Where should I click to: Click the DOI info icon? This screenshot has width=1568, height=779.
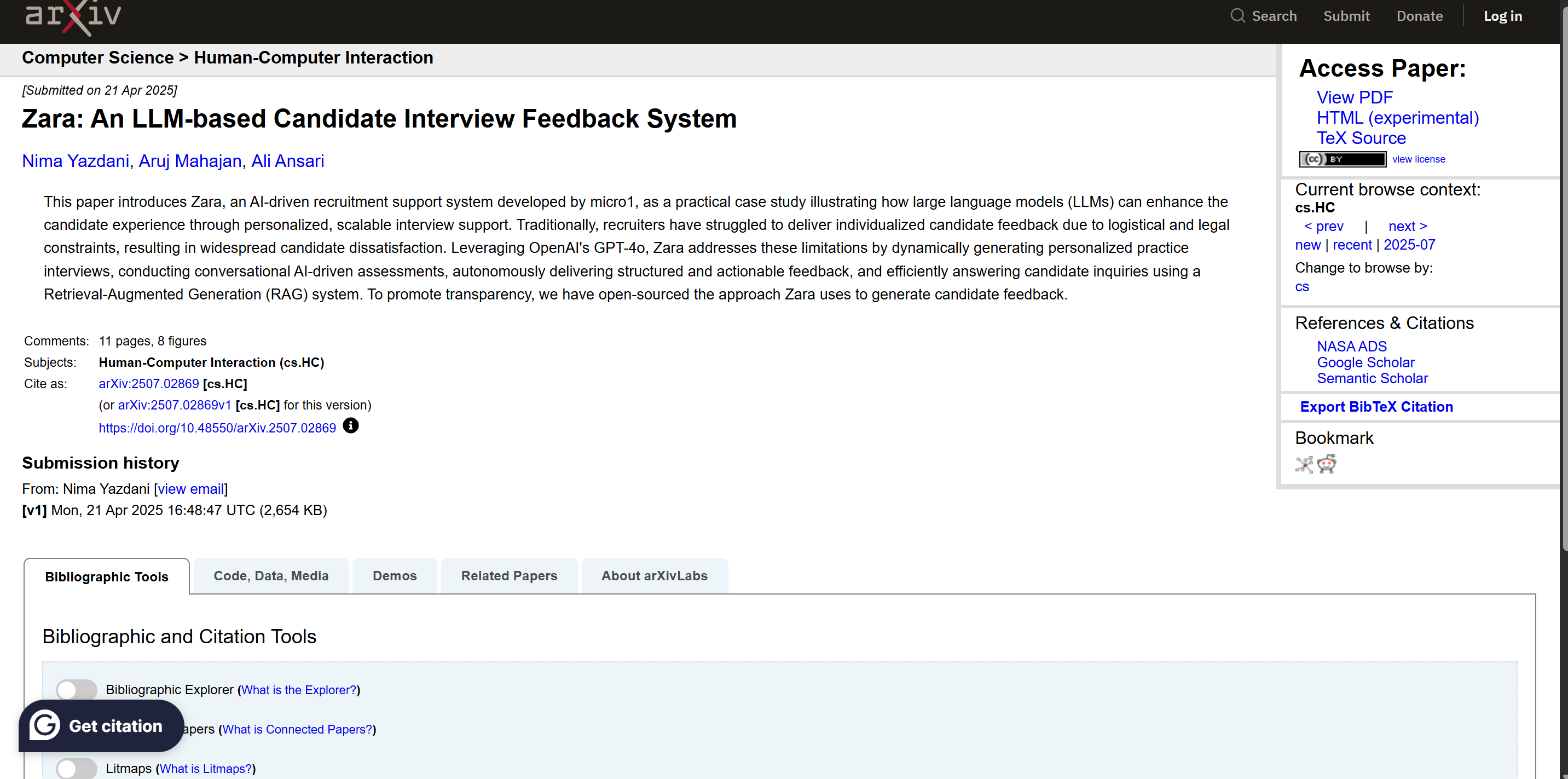(351, 426)
